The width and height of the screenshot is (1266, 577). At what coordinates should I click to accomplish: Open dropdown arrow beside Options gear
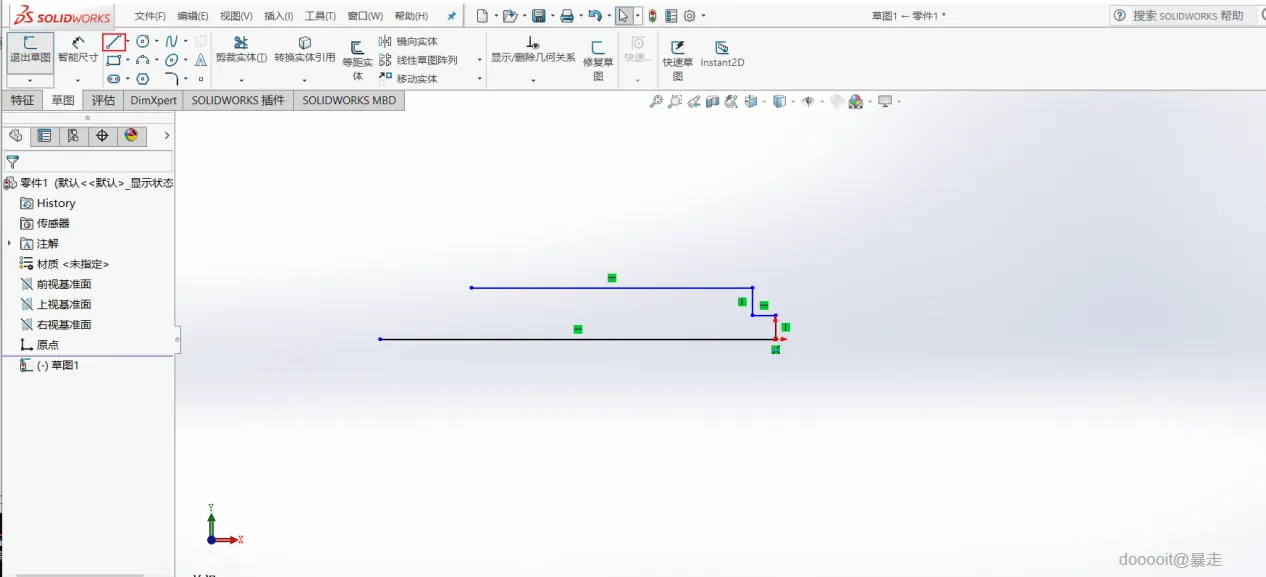(703, 16)
